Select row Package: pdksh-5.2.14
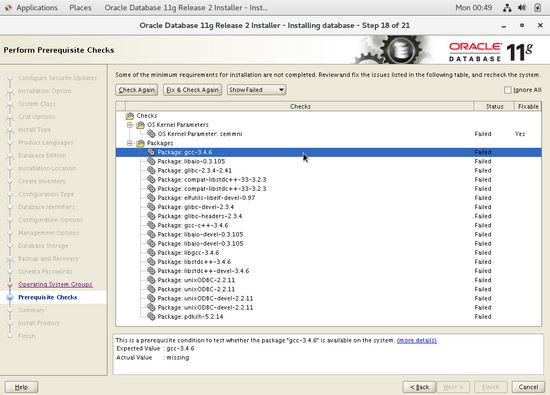 pyautogui.click(x=329, y=316)
